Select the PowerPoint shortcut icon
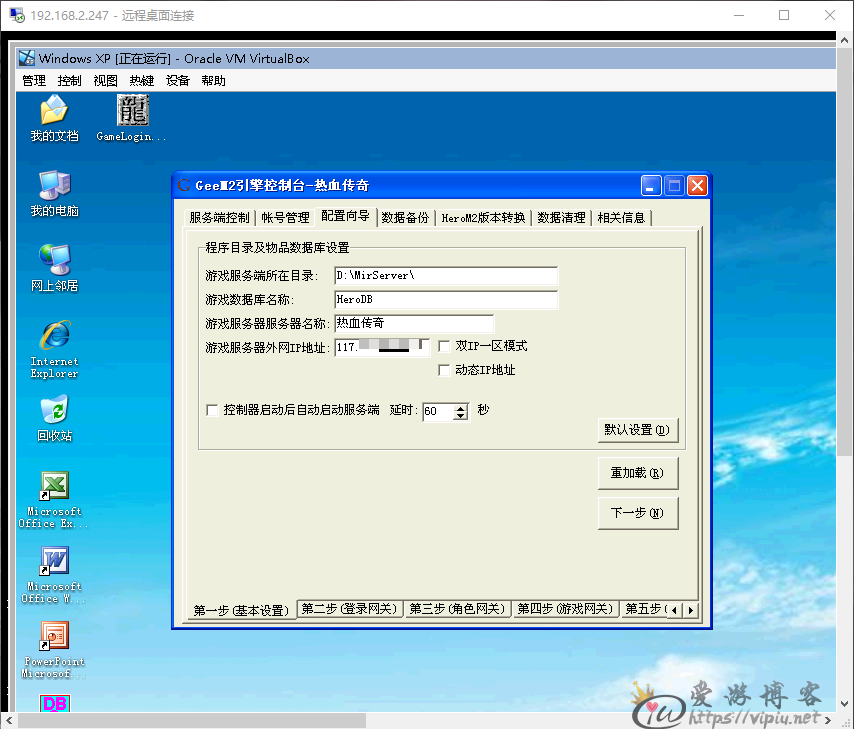 54,651
